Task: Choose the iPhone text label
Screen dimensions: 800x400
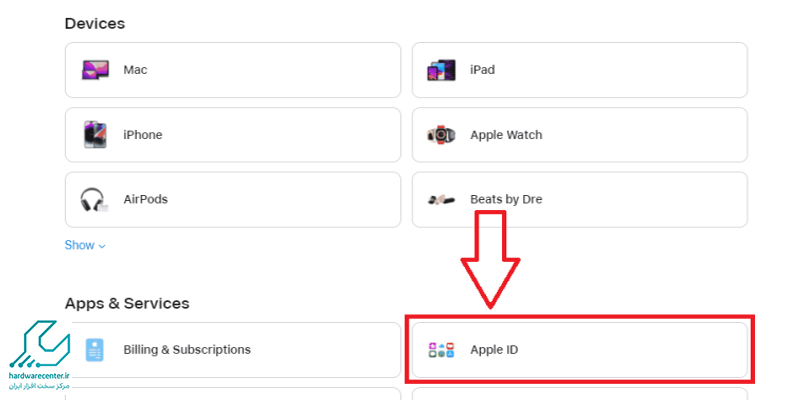Action: tap(142, 135)
